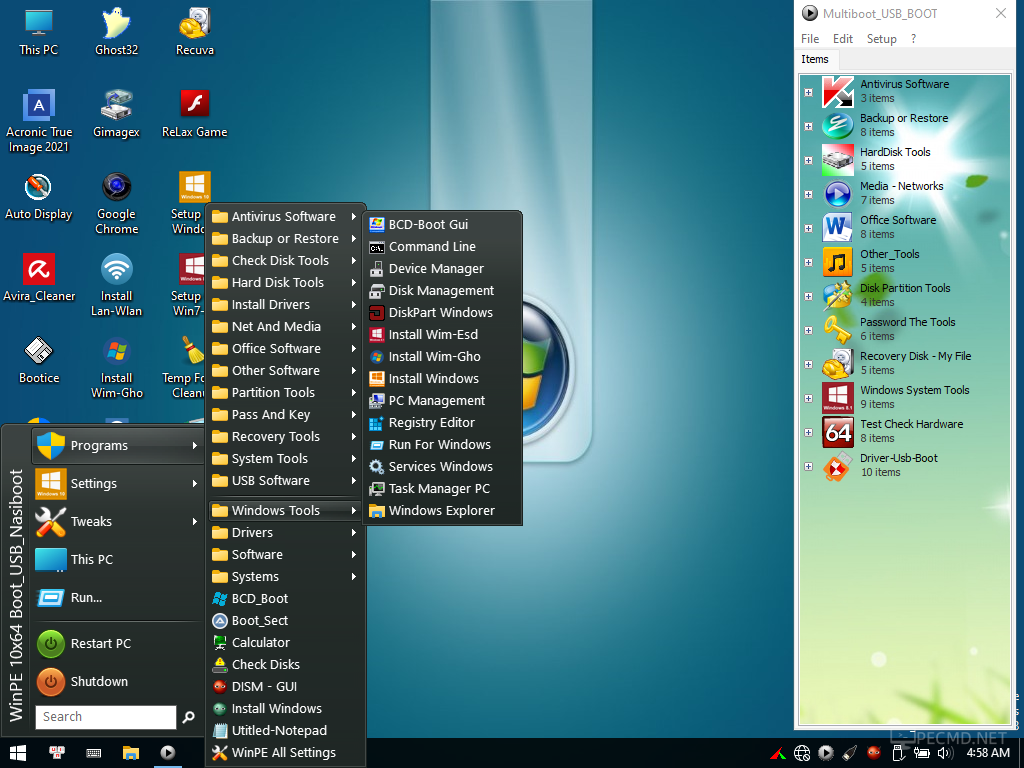Click Run... in start menu
1024x768 pixels.
click(x=118, y=597)
